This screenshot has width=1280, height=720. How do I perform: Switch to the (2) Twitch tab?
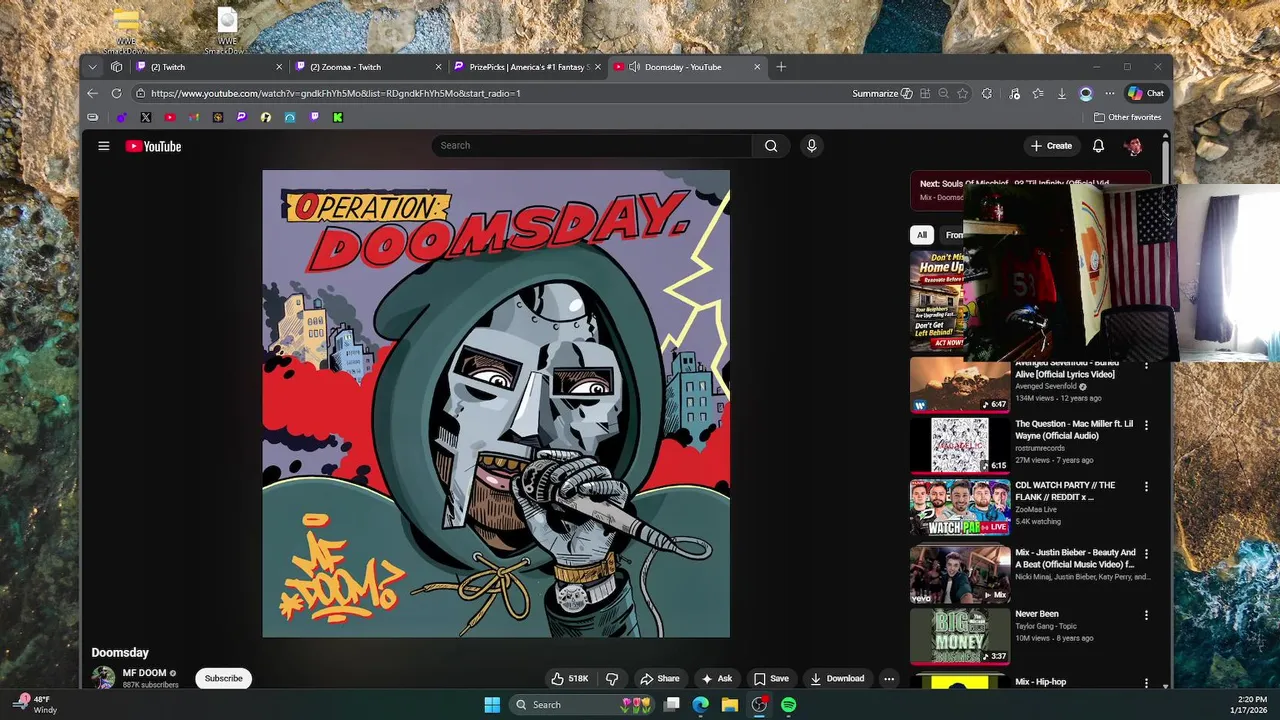click(208, 67)
